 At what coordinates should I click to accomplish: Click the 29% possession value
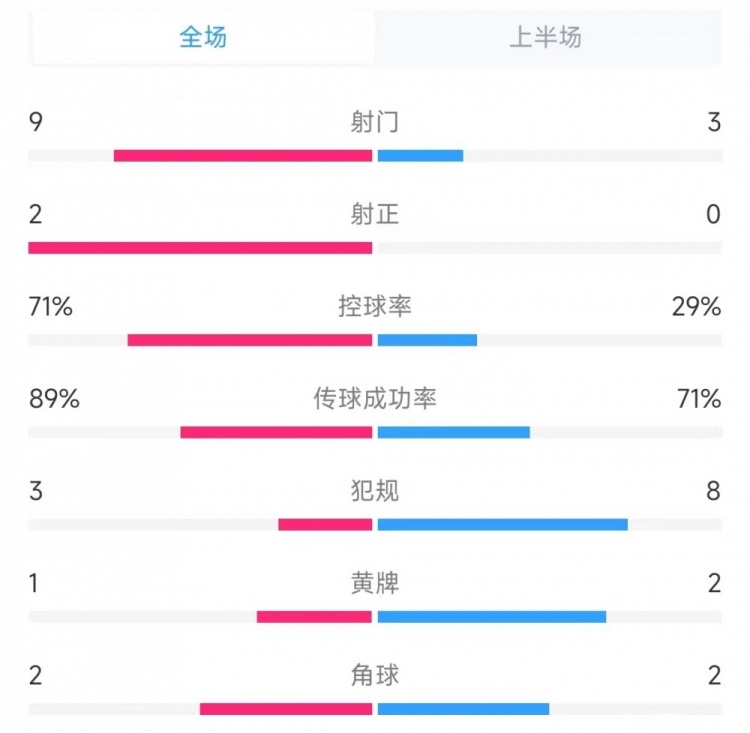696,307
